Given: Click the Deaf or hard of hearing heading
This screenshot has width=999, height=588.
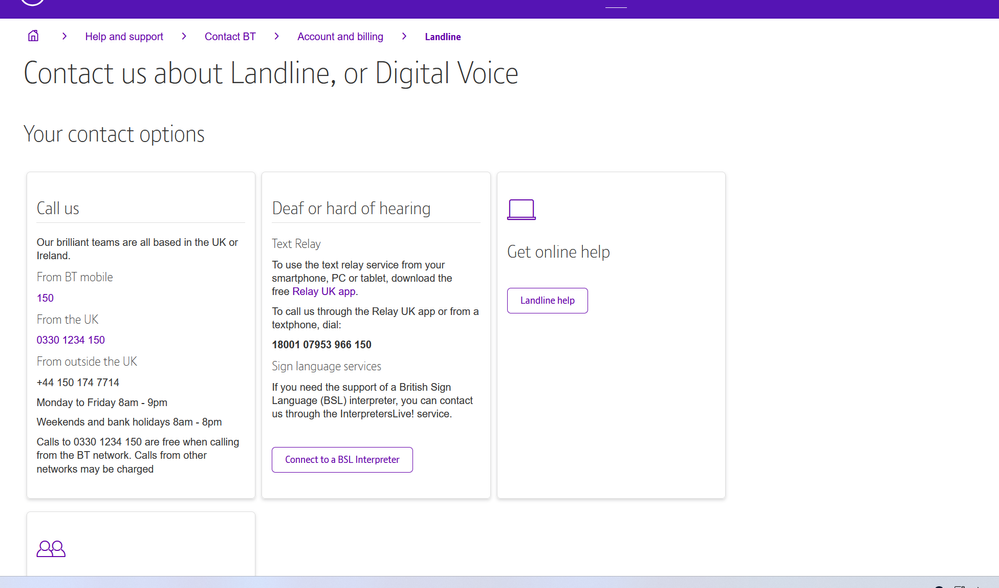Looking at the screenshot, I should click(x=351, y=208).
